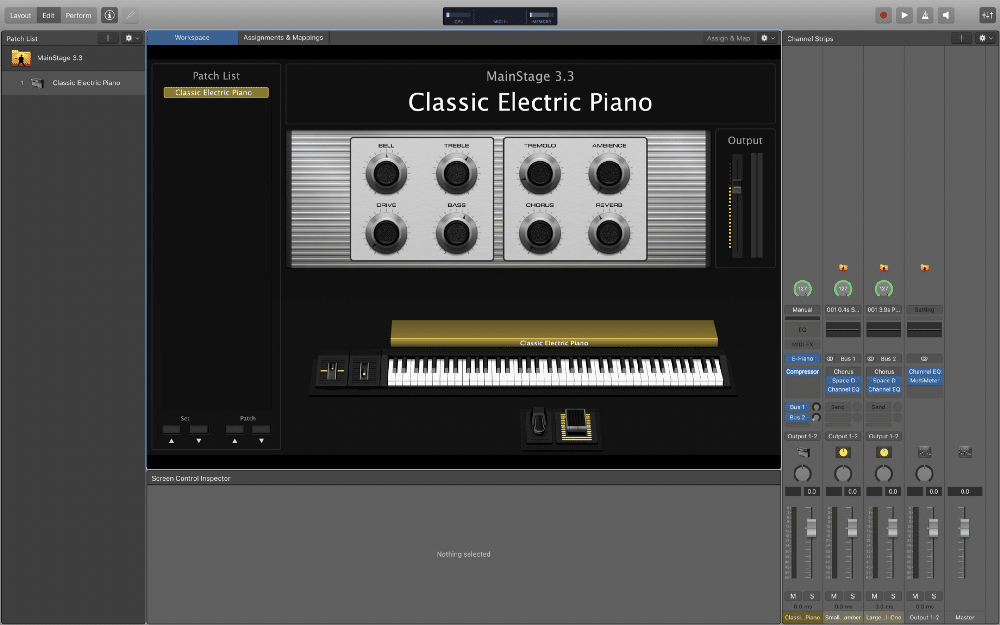
Task: Start playback with the play button
Action: click(904, 15)
